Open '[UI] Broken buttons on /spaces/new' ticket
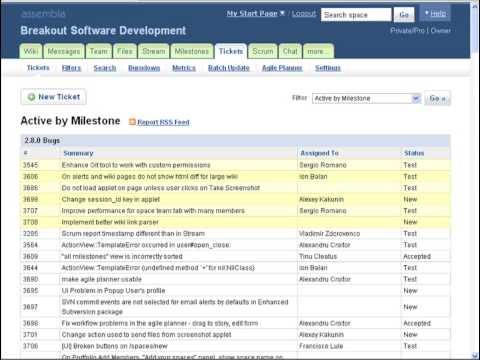The image size is (480, 360). [x=114, y=346]
